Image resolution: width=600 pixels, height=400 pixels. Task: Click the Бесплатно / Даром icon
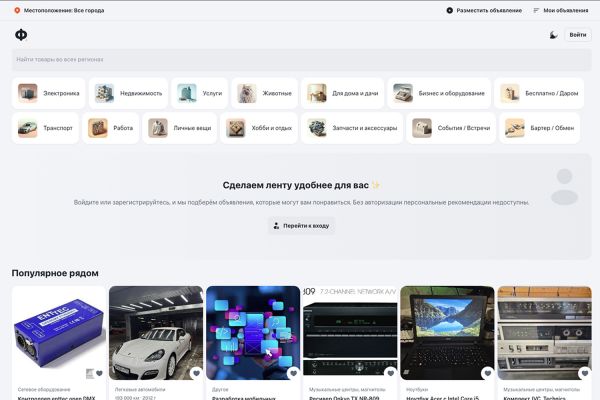[x=510, y=93]
